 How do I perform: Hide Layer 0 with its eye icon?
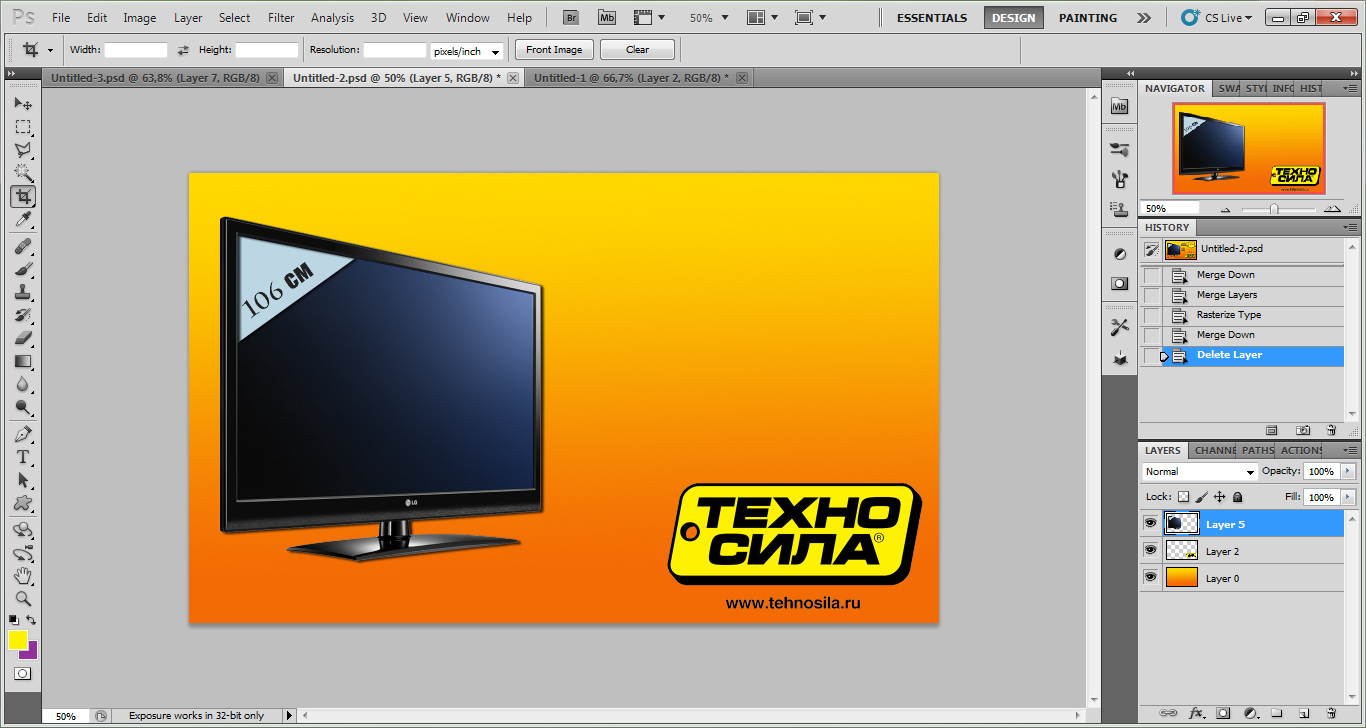[1150, 577]
